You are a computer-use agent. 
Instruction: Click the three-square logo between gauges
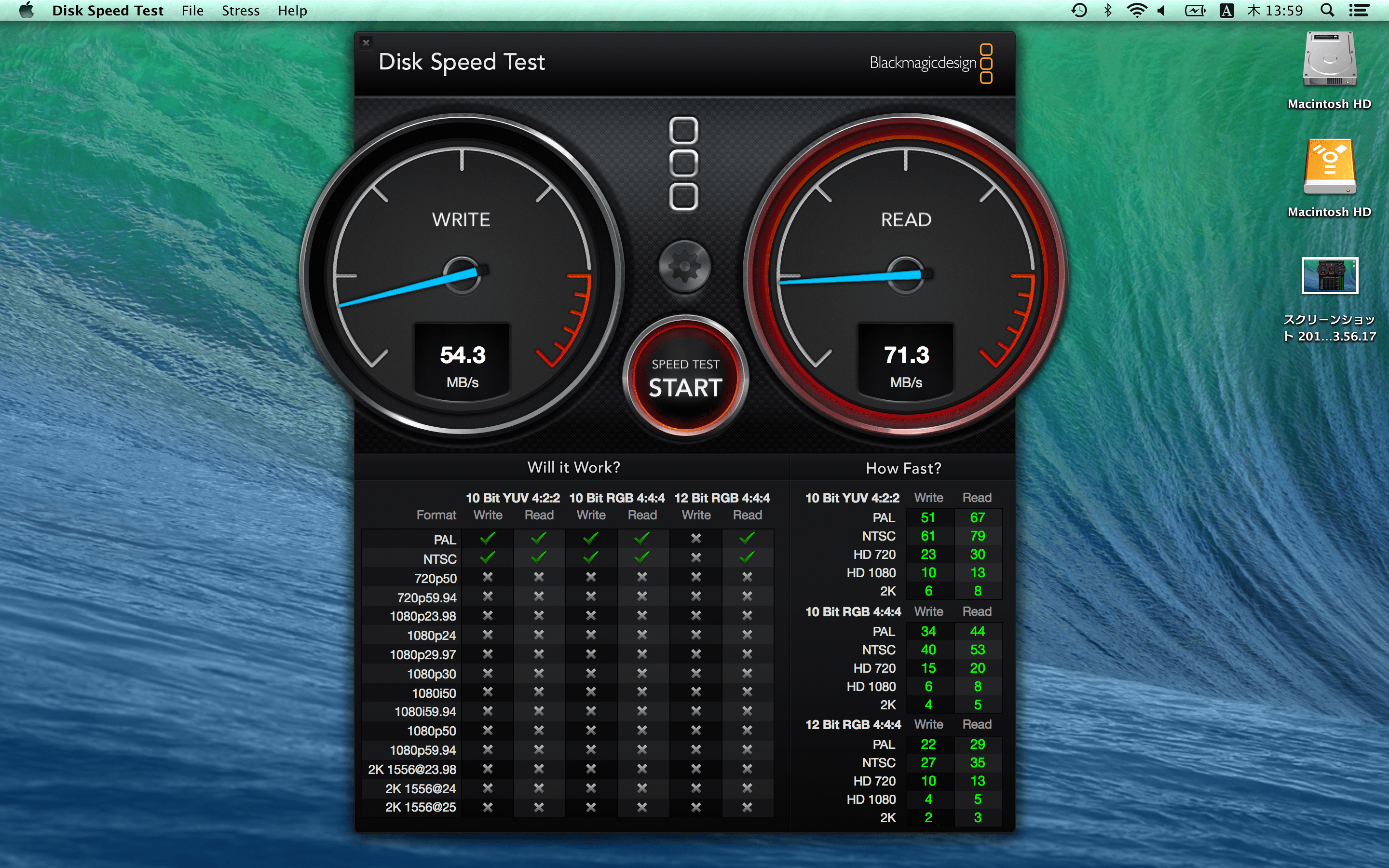pyautogui.click(x=684, y=164)
